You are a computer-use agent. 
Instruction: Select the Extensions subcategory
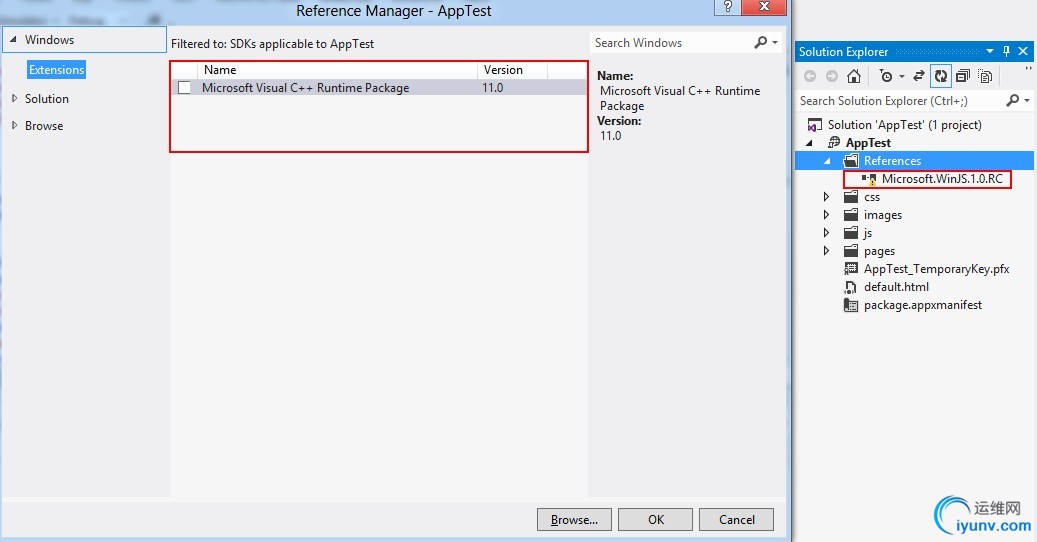(x=57, y=69)
